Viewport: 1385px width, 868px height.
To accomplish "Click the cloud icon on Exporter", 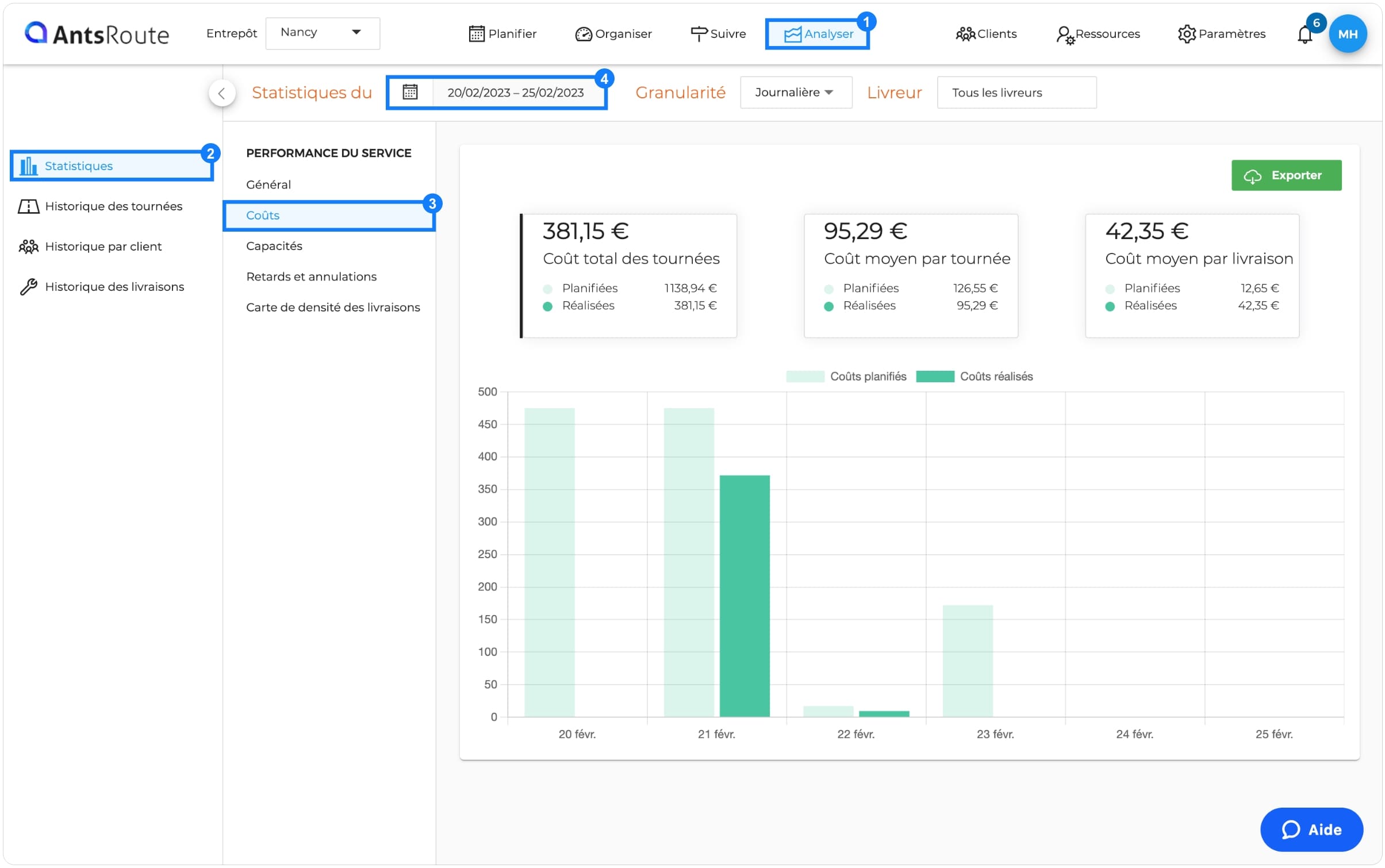I will point(1252,176).
